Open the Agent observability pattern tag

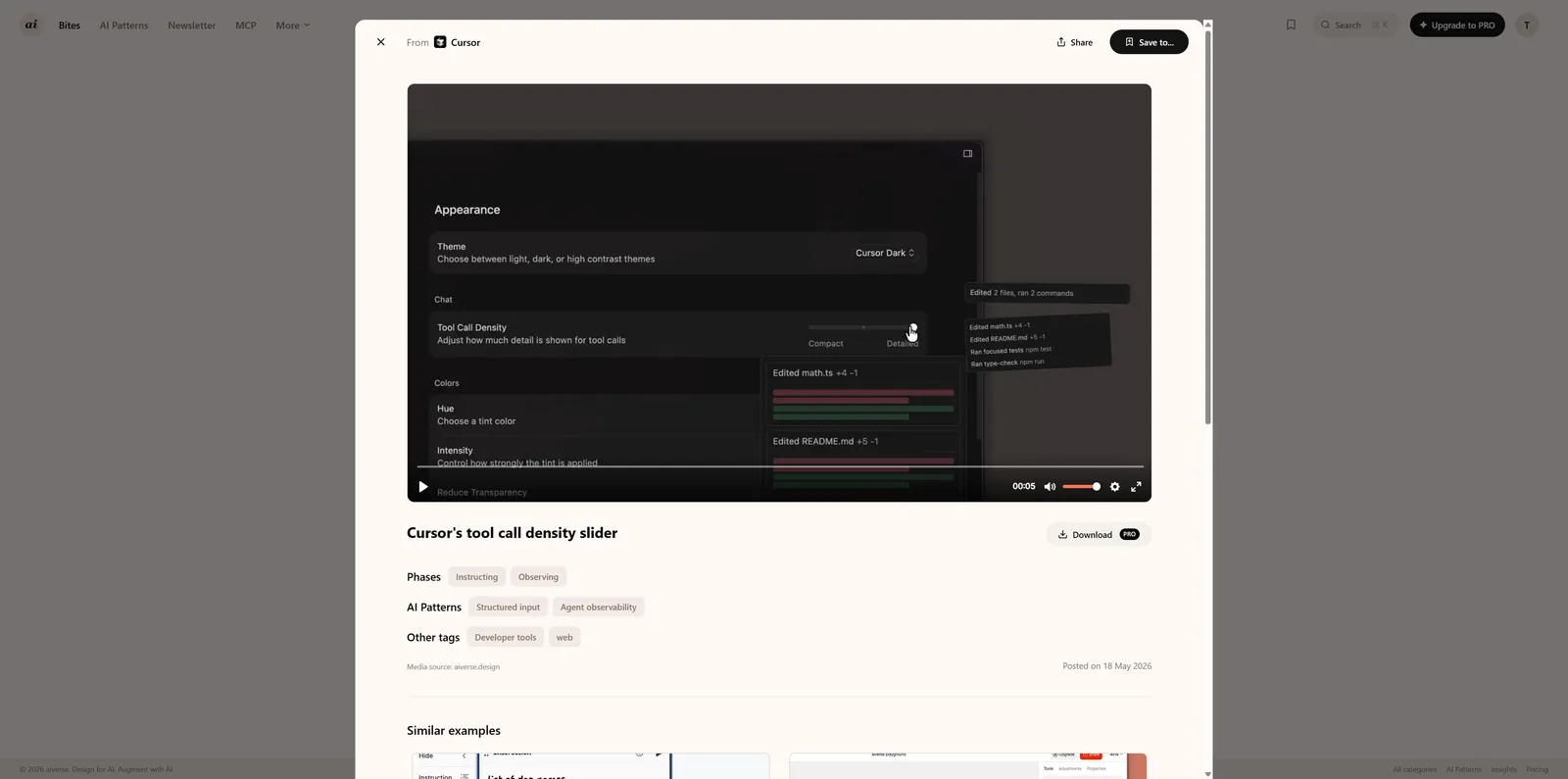coord(598,608)
